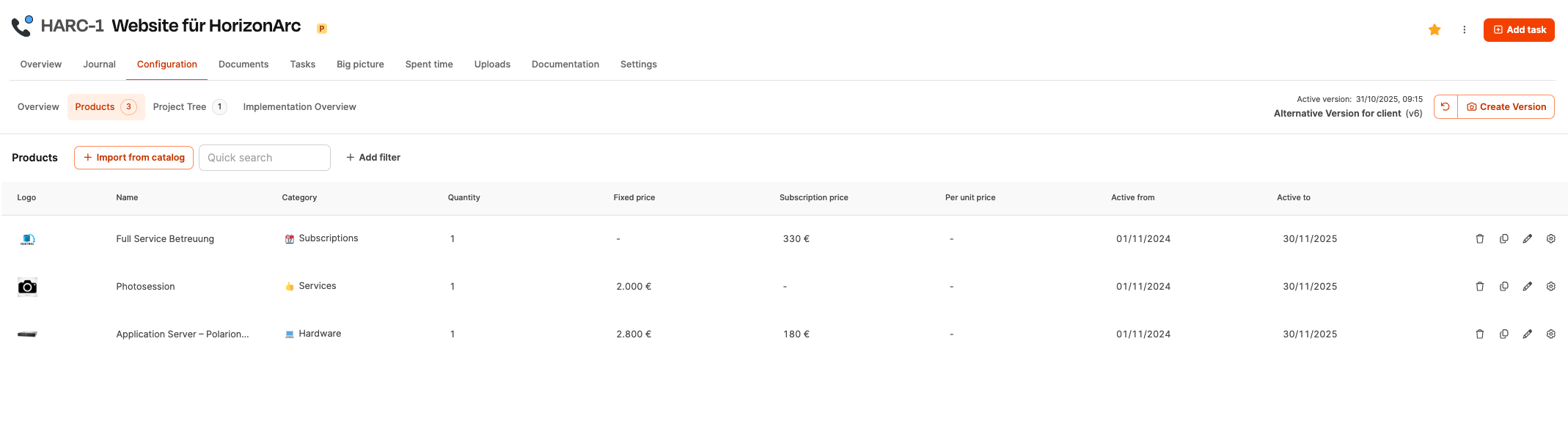
Task: Click the Import from catalog button
Action: coord(133,158)
